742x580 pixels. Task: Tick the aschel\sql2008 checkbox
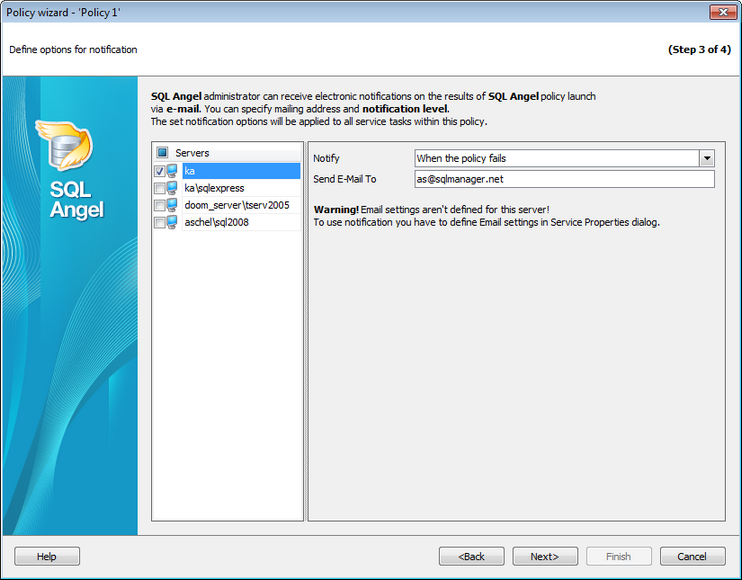159,222
